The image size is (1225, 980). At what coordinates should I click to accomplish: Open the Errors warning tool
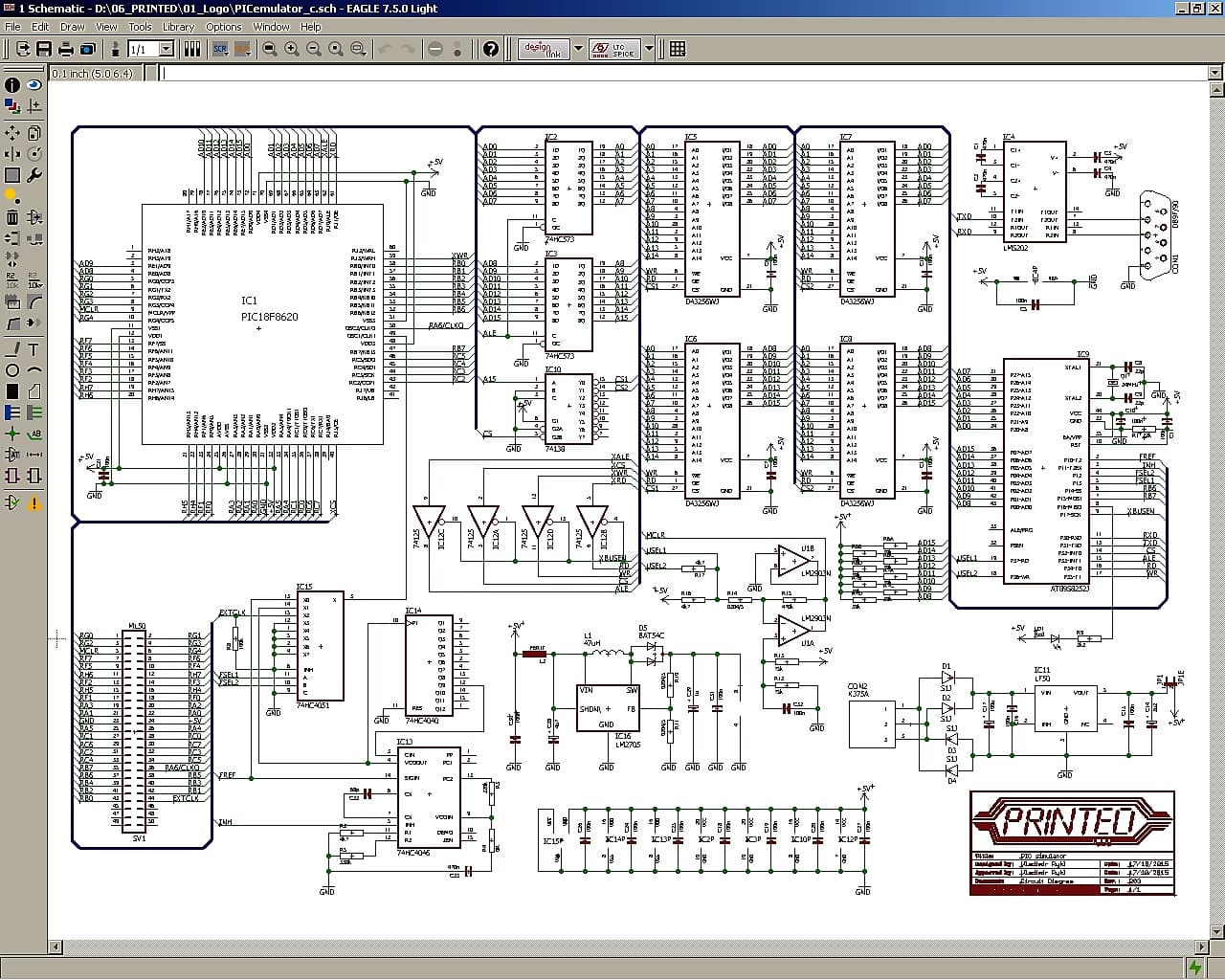[x=34, y=501]
